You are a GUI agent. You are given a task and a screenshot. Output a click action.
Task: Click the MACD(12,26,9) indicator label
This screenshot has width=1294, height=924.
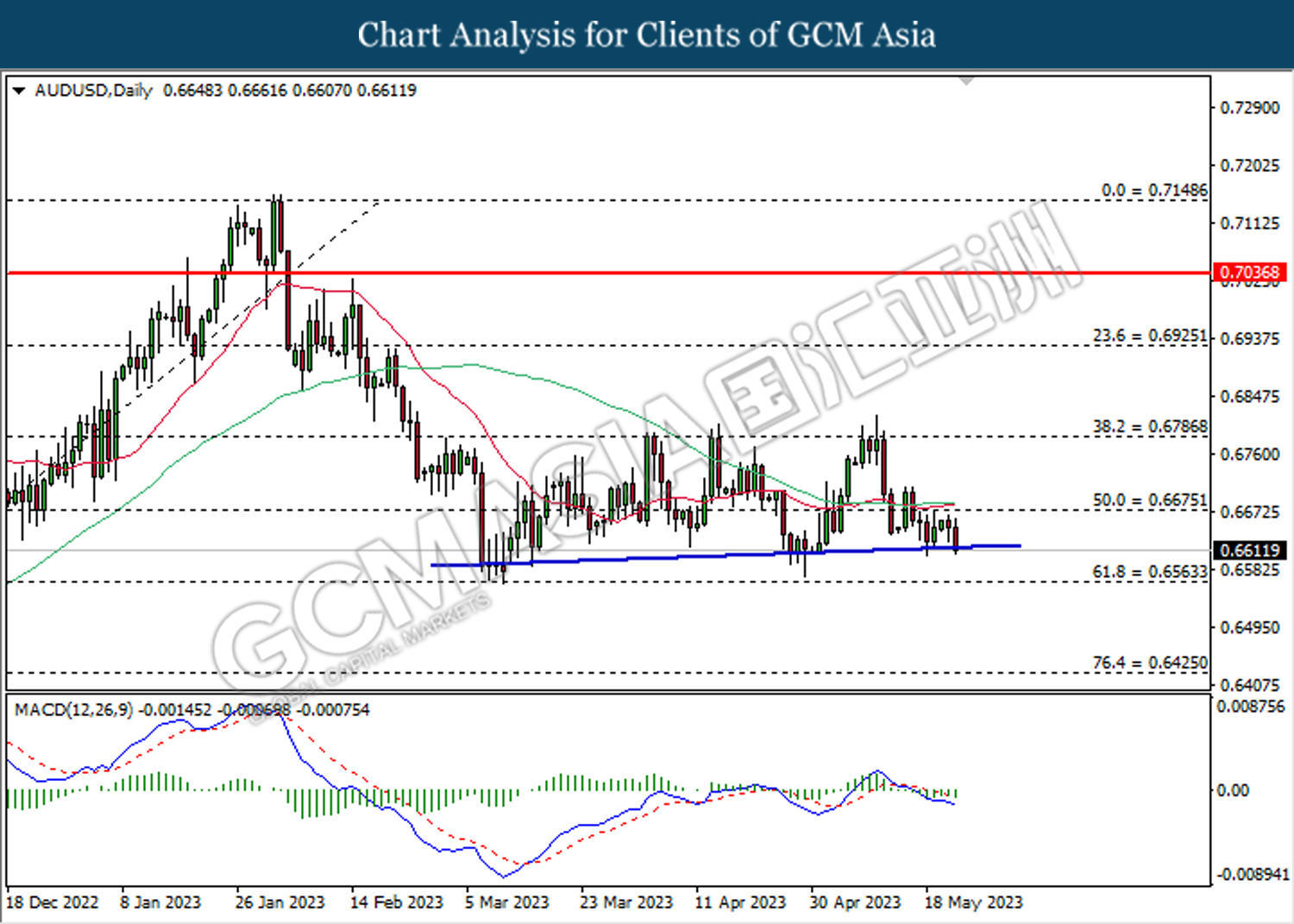(x=74, y=710)
